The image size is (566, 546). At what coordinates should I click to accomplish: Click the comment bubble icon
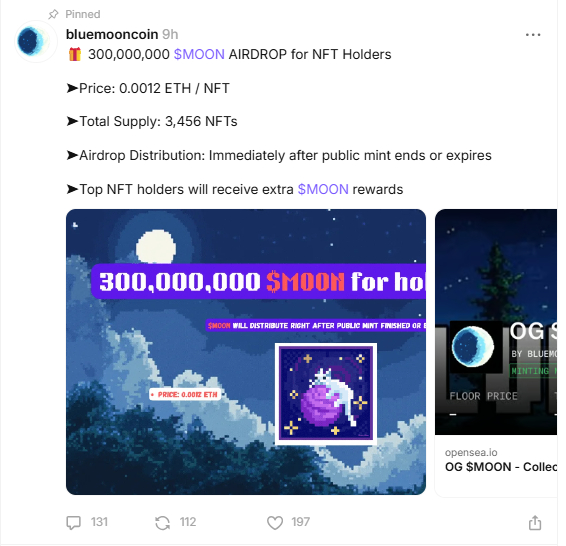74,522
